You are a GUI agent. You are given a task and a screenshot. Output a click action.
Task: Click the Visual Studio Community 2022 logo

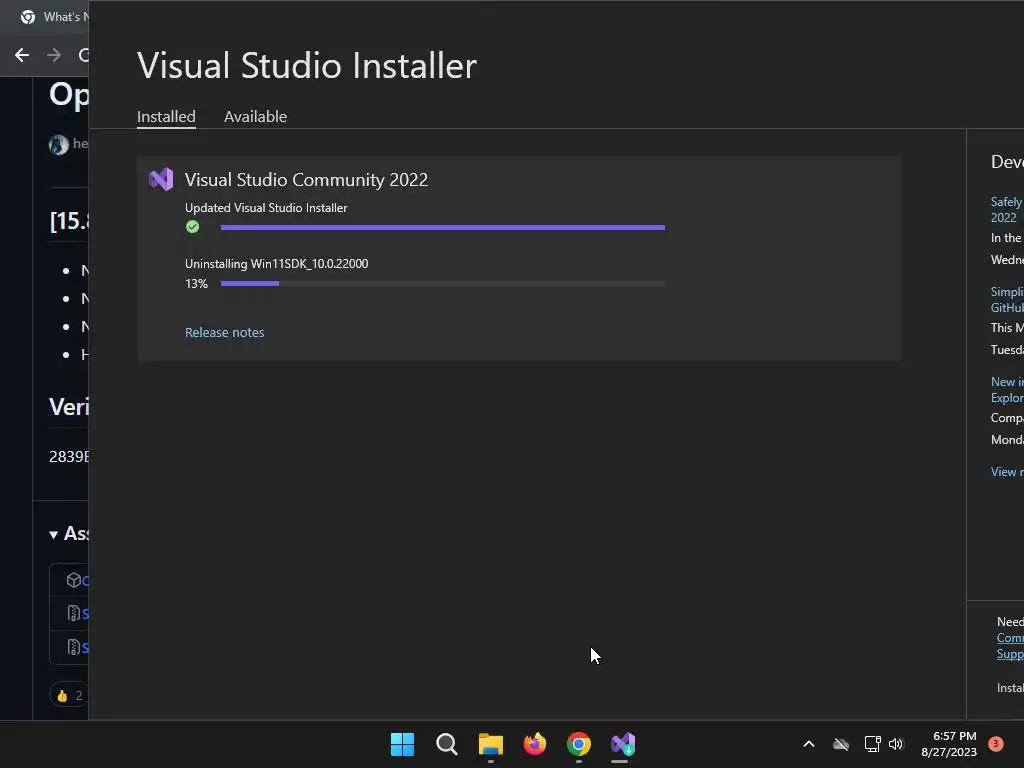coord(161,179)
